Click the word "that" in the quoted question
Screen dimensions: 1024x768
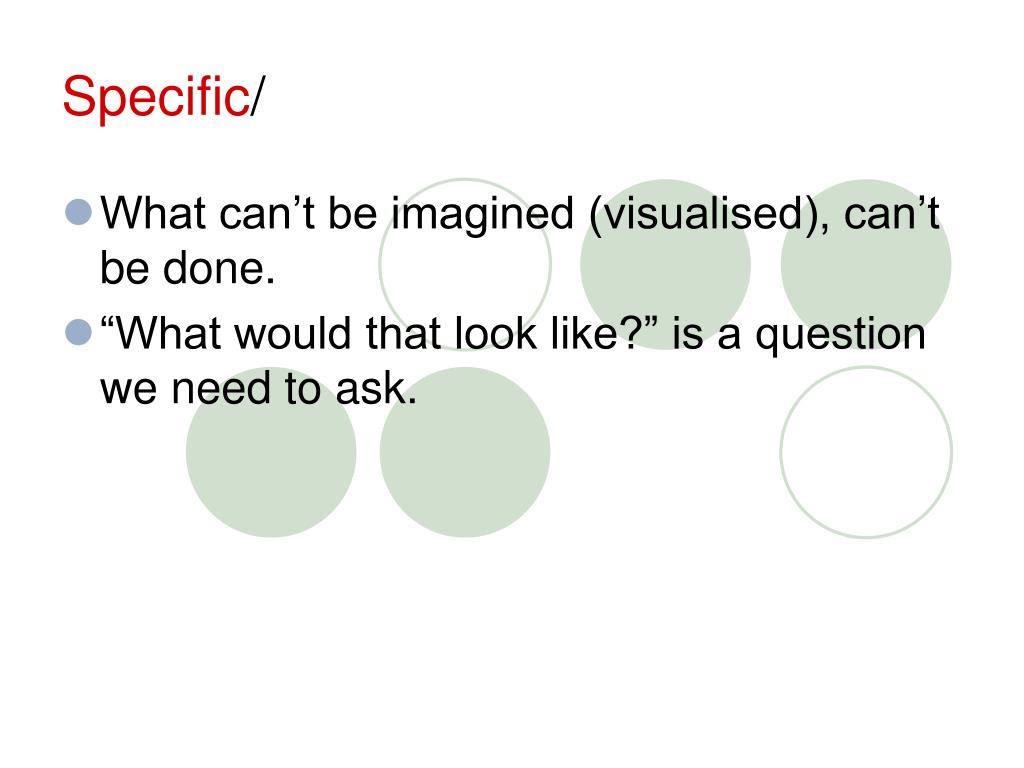click(x=403, y=333)
